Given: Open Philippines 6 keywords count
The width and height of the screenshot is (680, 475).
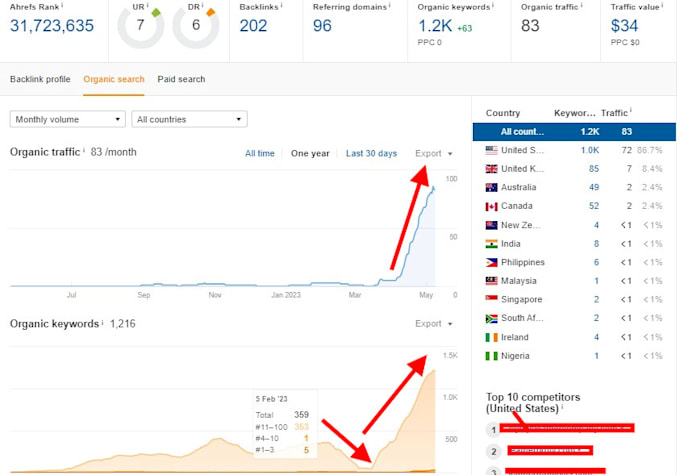Looking at the screenshot, I should [596, 262].
